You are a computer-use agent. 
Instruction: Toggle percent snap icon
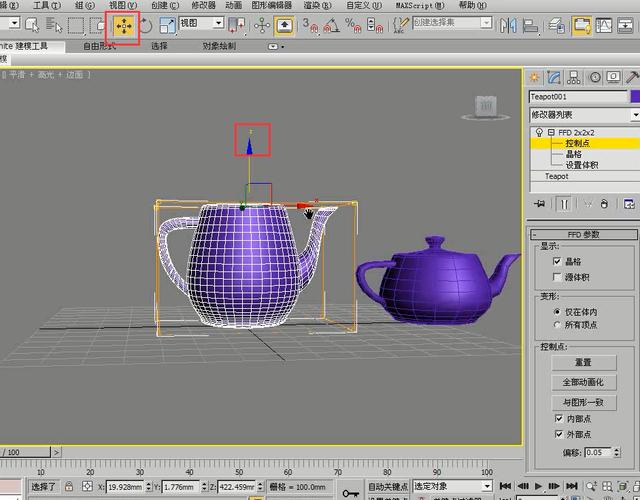click(x=353, y=25)
